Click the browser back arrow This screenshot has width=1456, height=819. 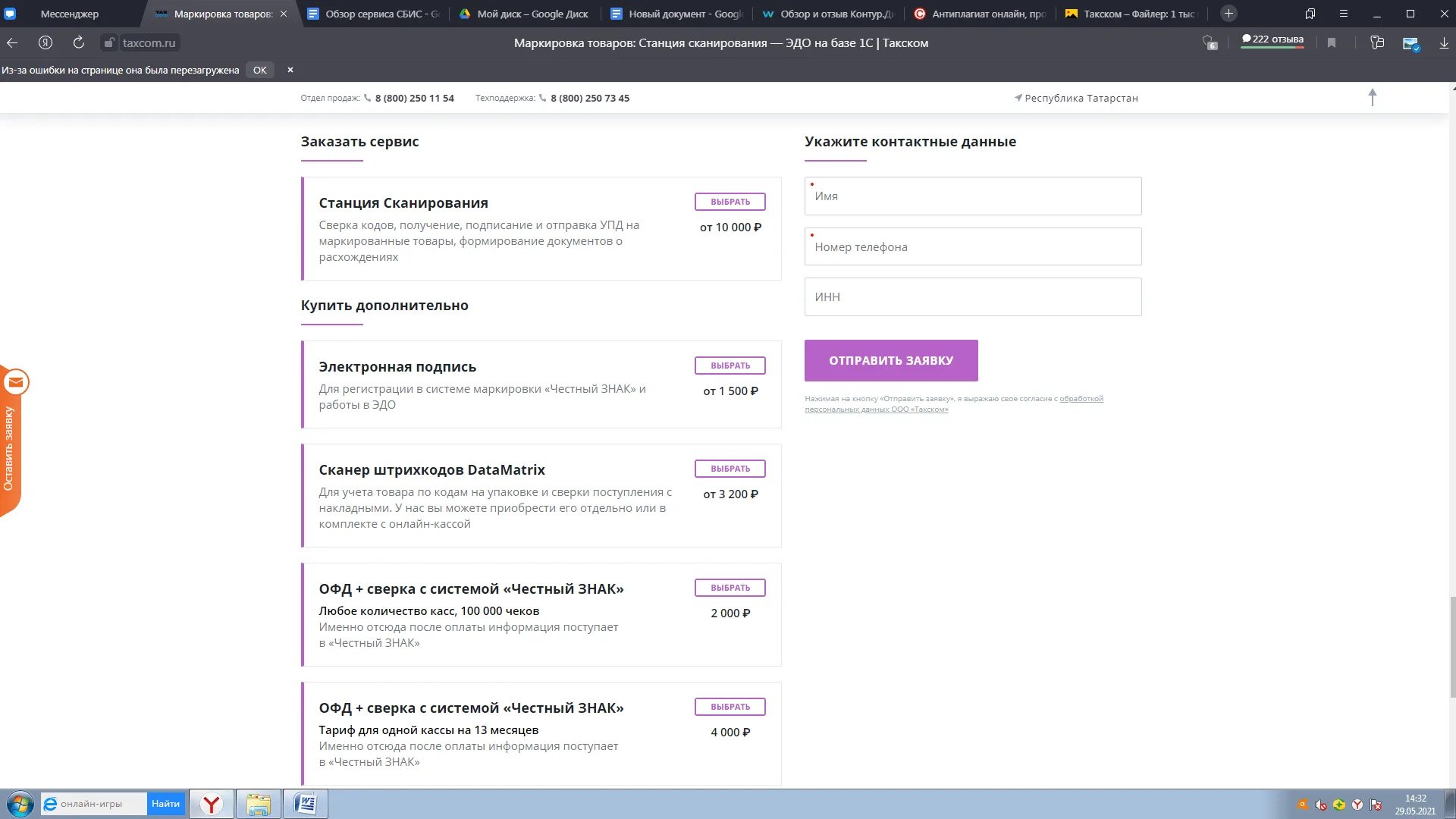click(12, 43)
